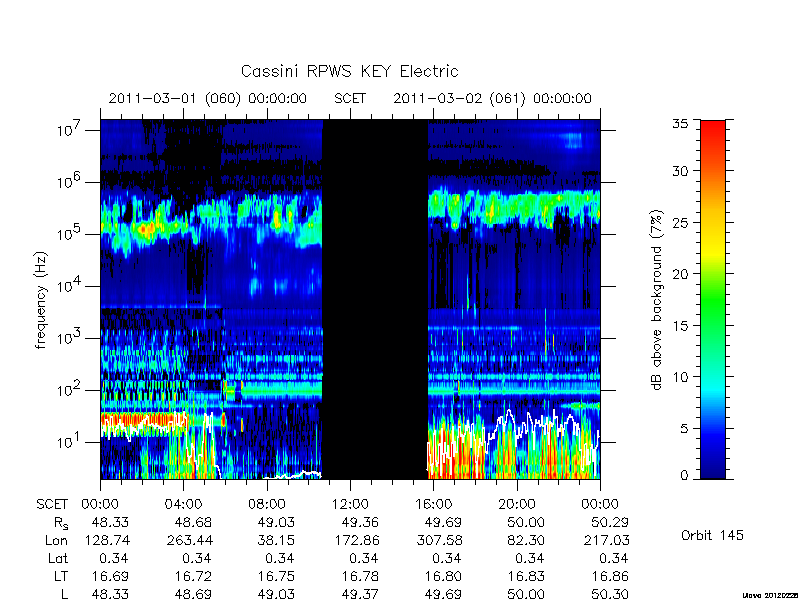
Task: Select the Lon value 172.86
Action: [356, 540]
